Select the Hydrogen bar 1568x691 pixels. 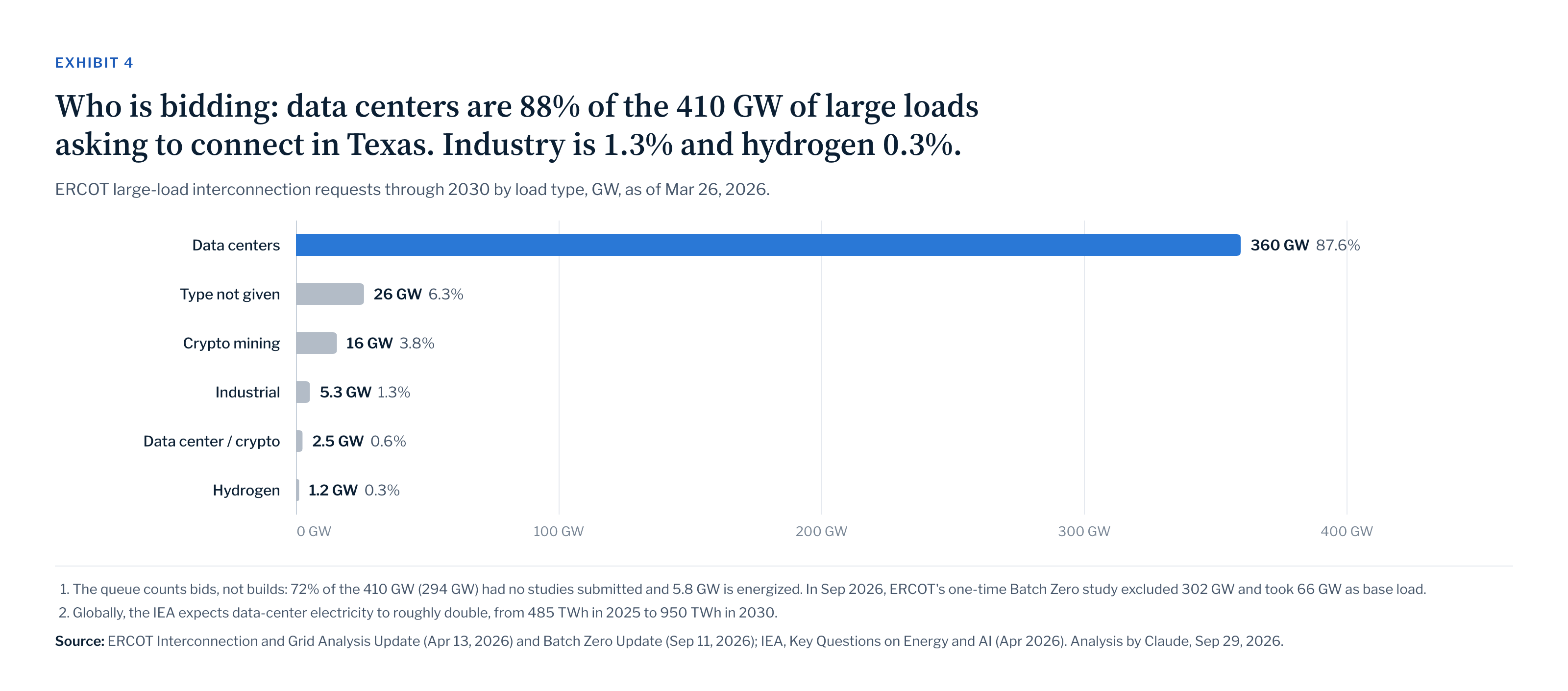coord(297,490)
